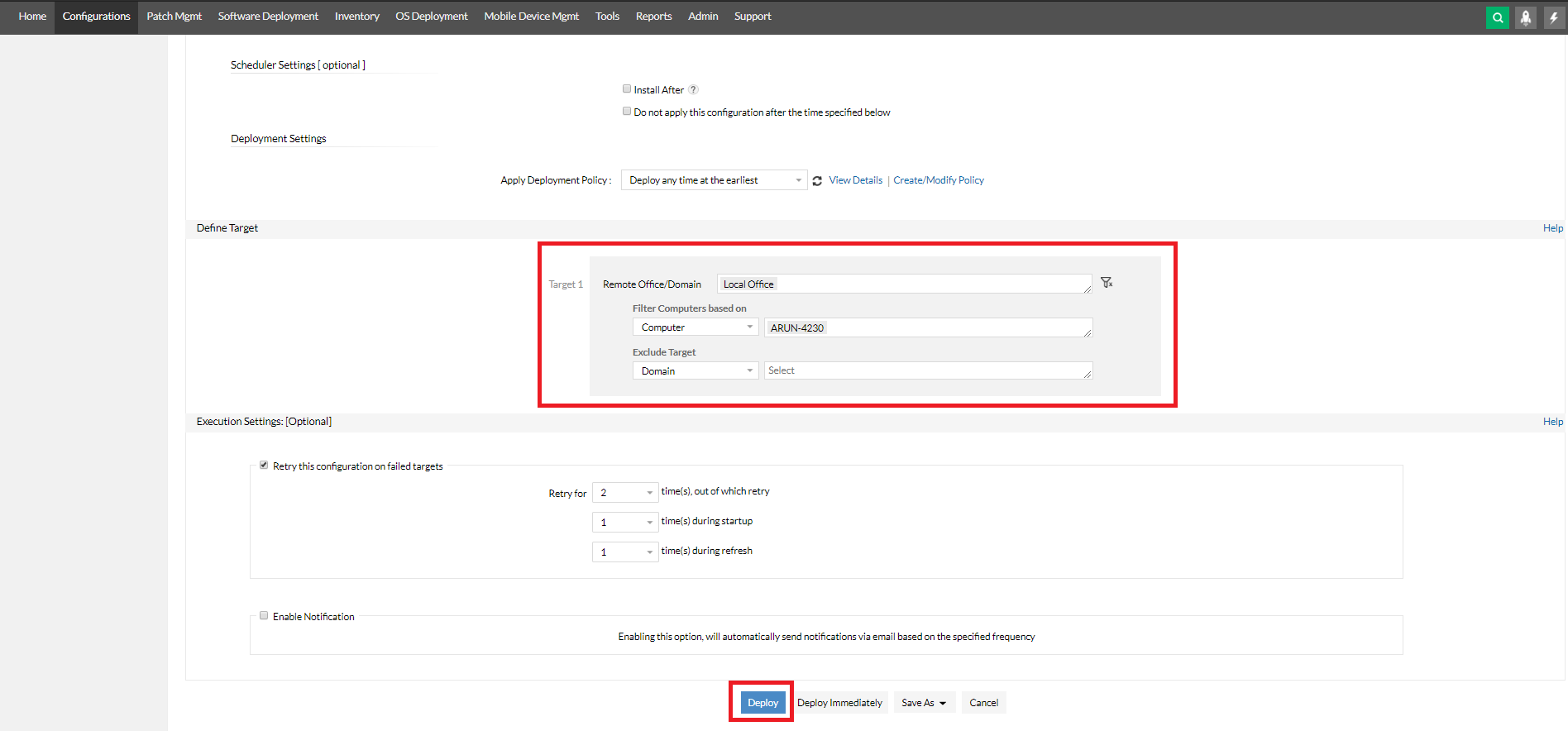The height and width of the screenshot is (731, 1568).
Task: Open the OS Deployment tab
Action: (432, 17)
